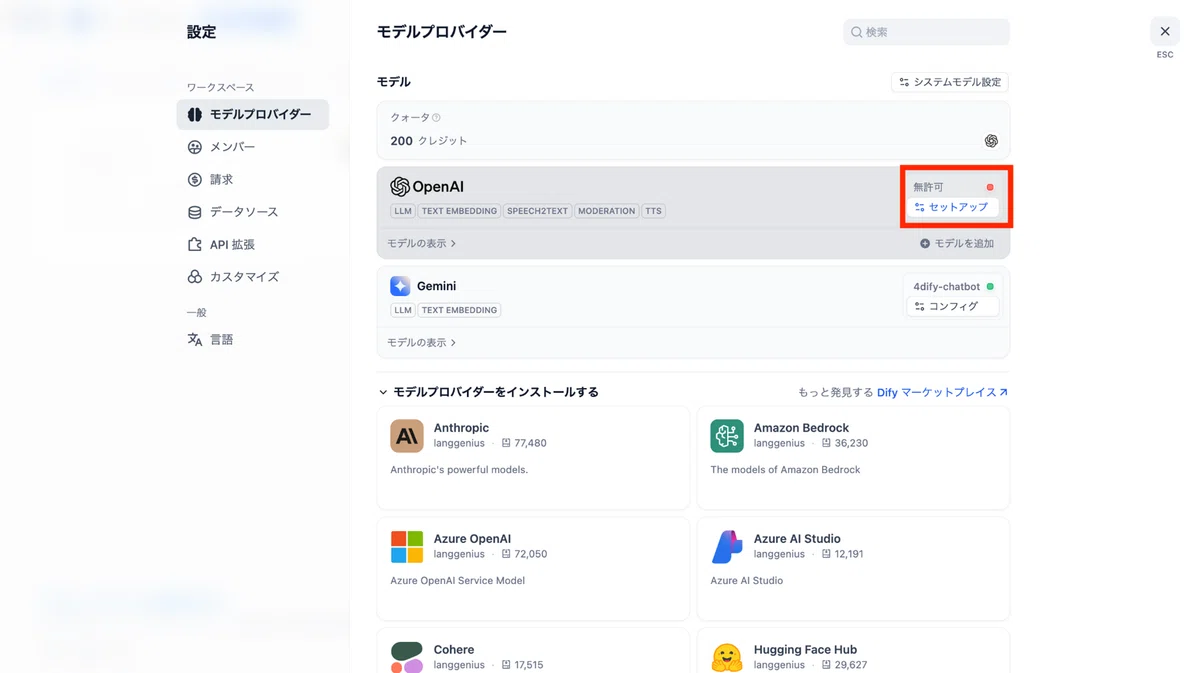
Task: Click the モデルプロバイダー brain icon in sidebar
Action: (195, 115)
